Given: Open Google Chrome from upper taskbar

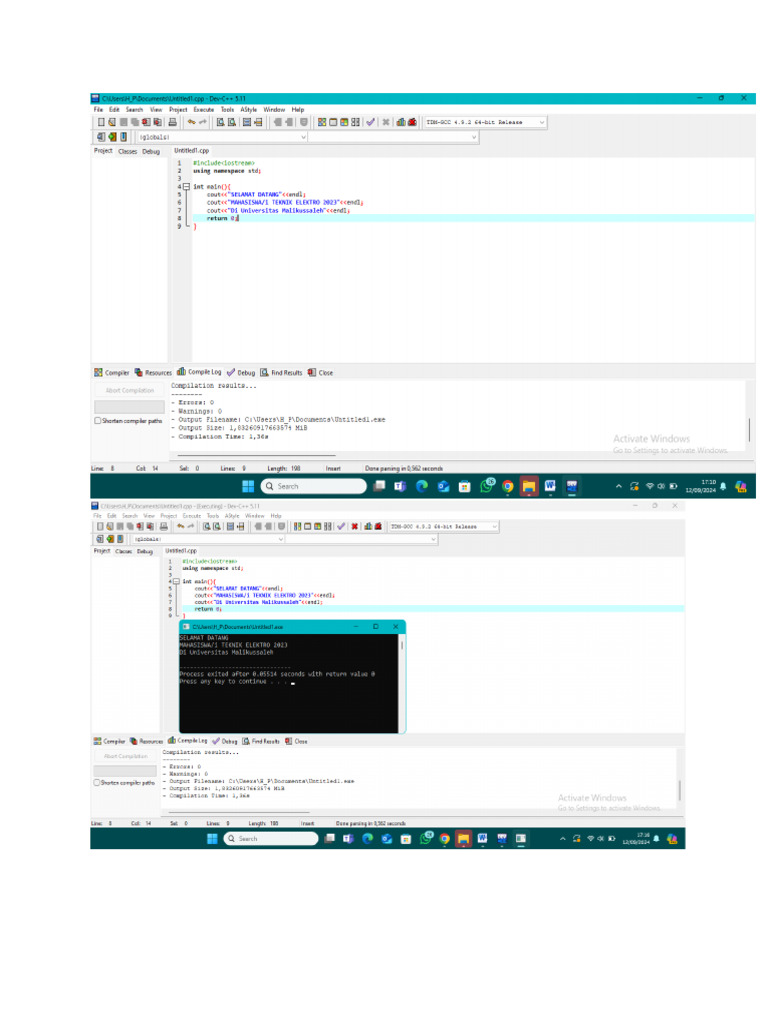Looking at the screenshot, I should [507, 487].
